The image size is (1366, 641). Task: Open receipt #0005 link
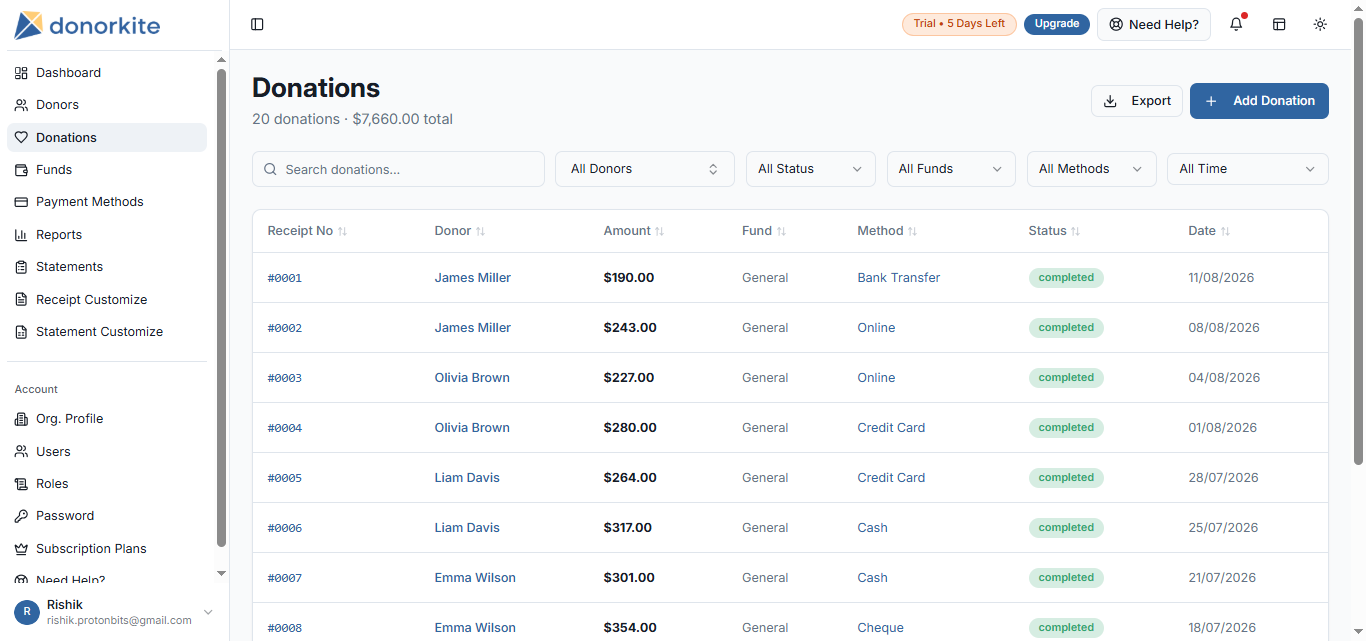(x=285, y=478)
